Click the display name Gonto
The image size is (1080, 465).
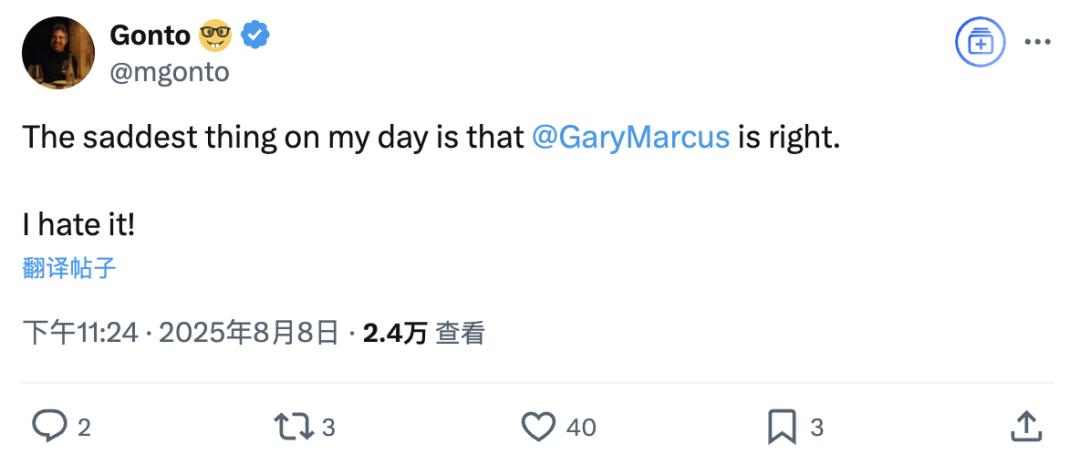pyautogui.click(x=149, y=35)
